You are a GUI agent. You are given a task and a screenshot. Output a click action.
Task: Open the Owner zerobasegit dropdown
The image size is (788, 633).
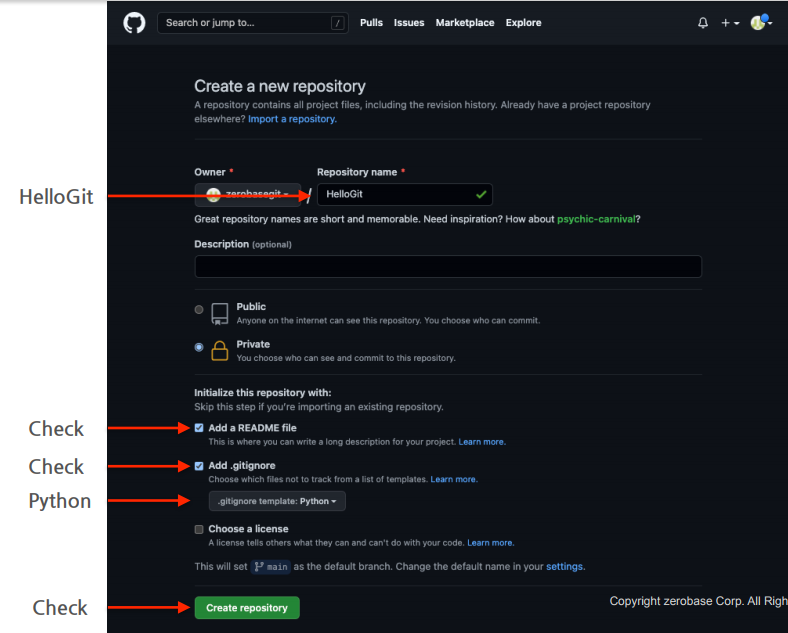[x=248, y=195]
